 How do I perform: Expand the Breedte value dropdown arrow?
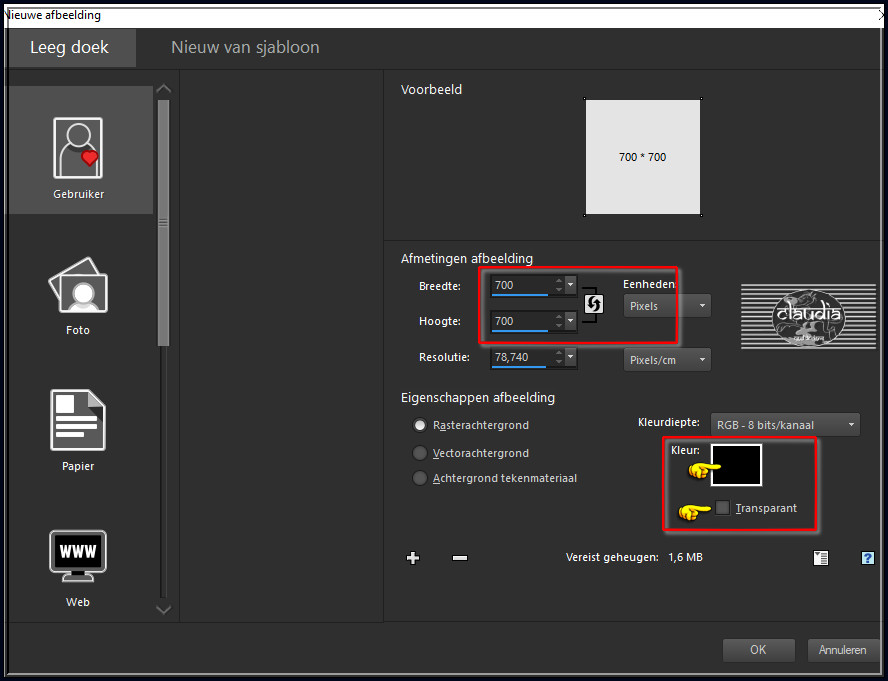(571, 285)
